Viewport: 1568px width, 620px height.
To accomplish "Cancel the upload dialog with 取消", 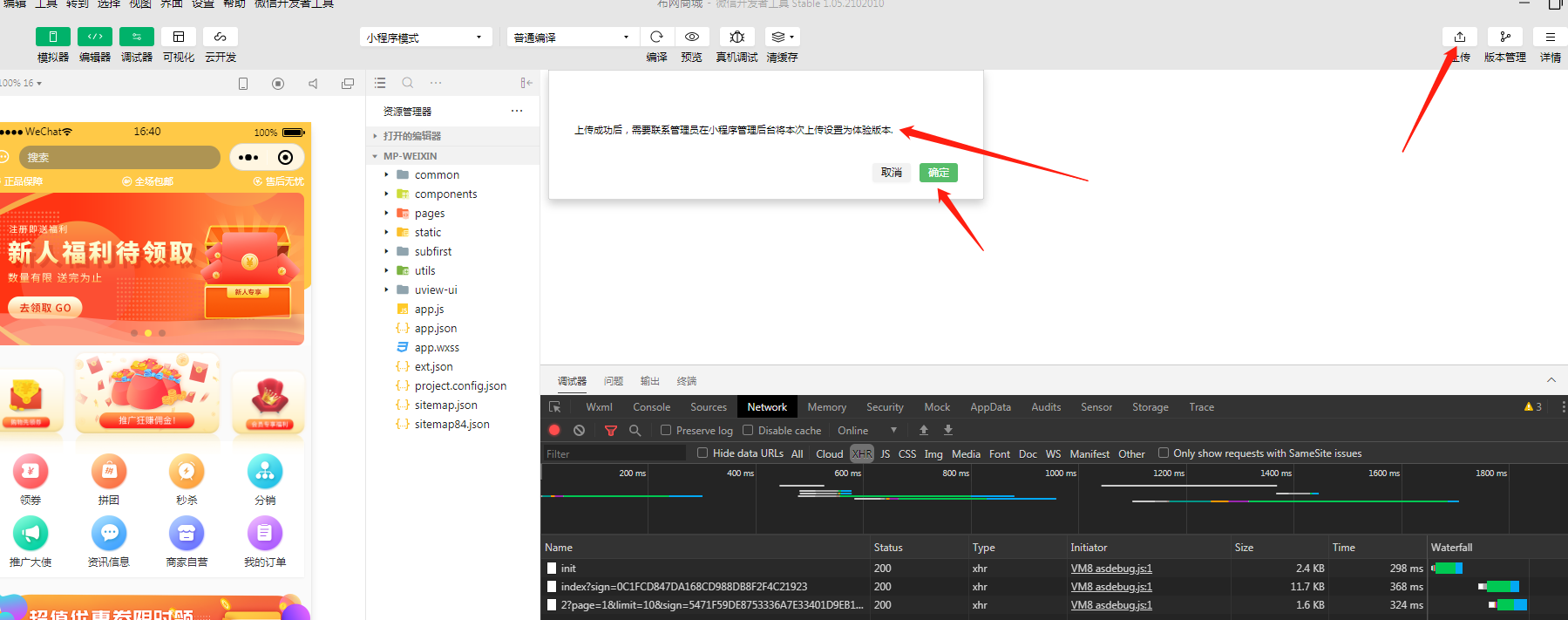I will (x=892, y=173).
